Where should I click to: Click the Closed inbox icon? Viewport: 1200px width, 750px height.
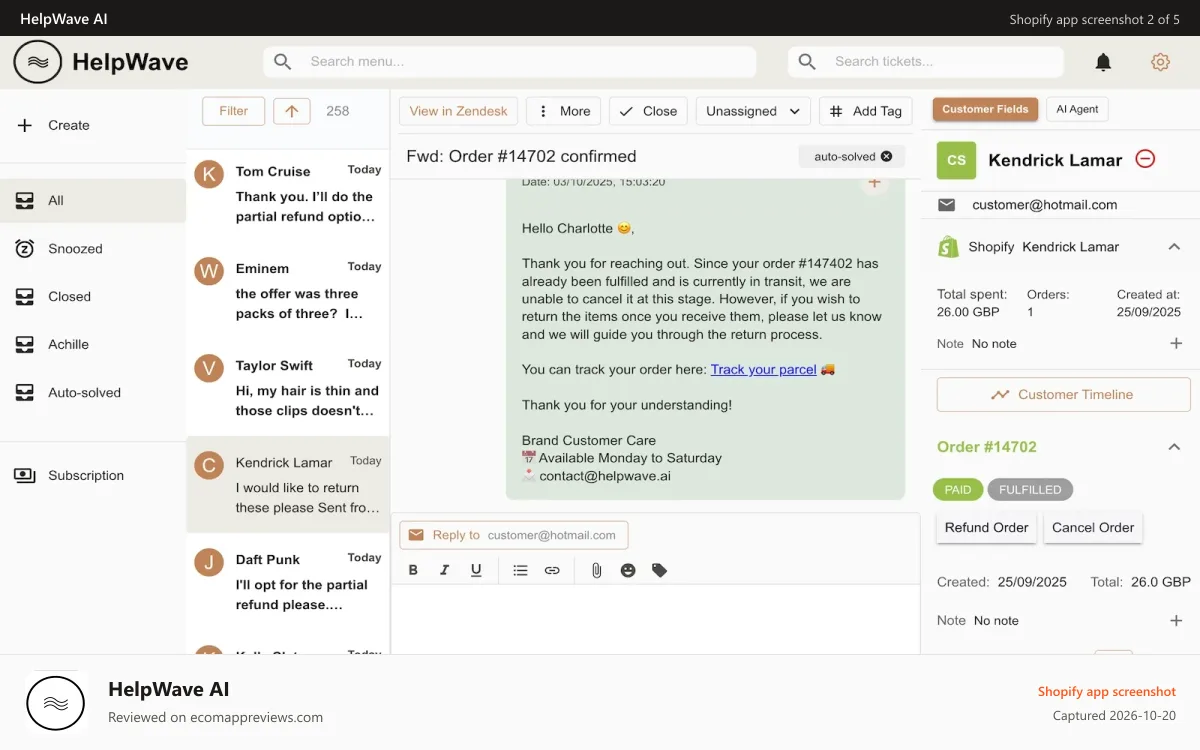pos(25,296)
